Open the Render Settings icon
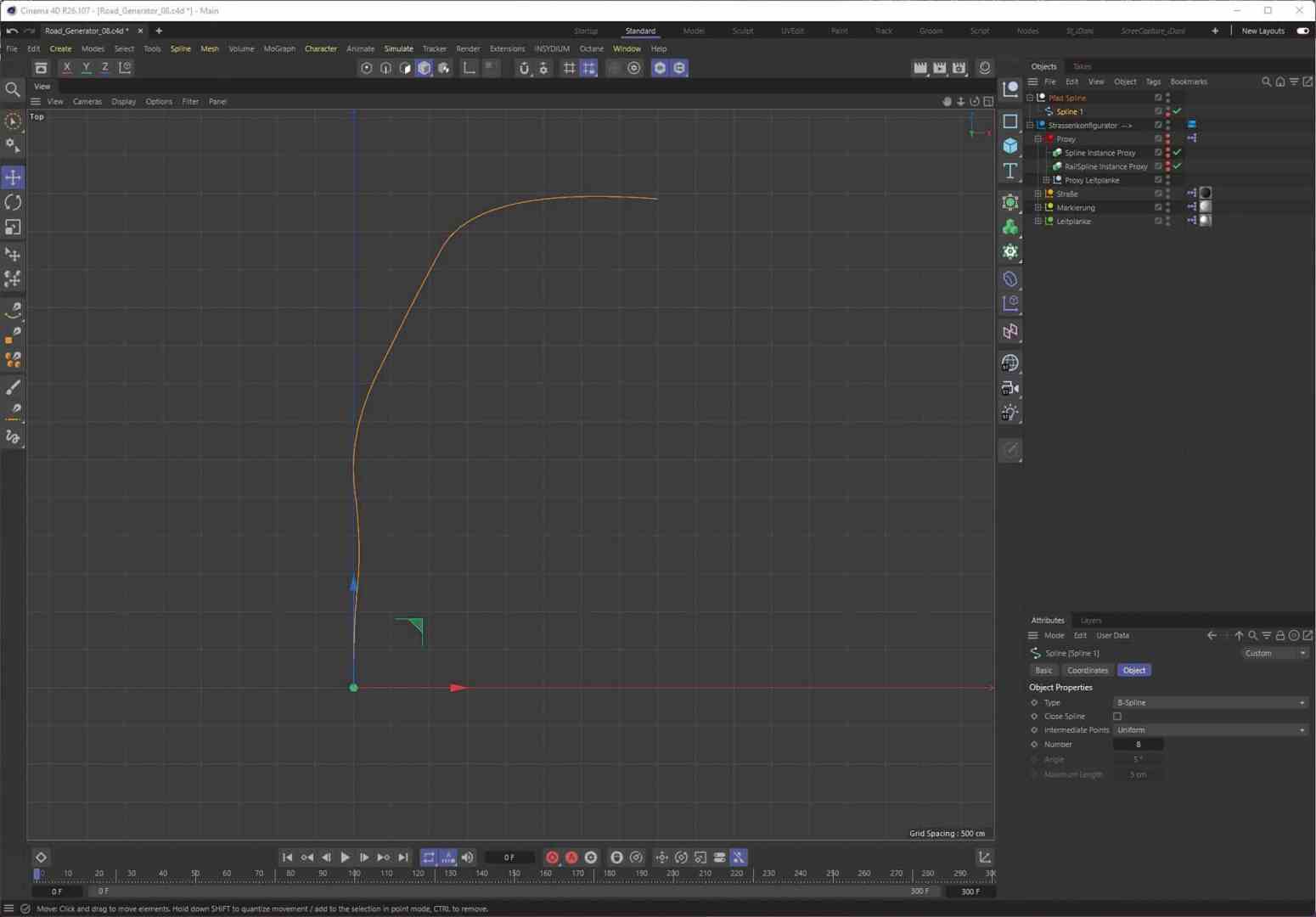 click(x=959, y=68)
